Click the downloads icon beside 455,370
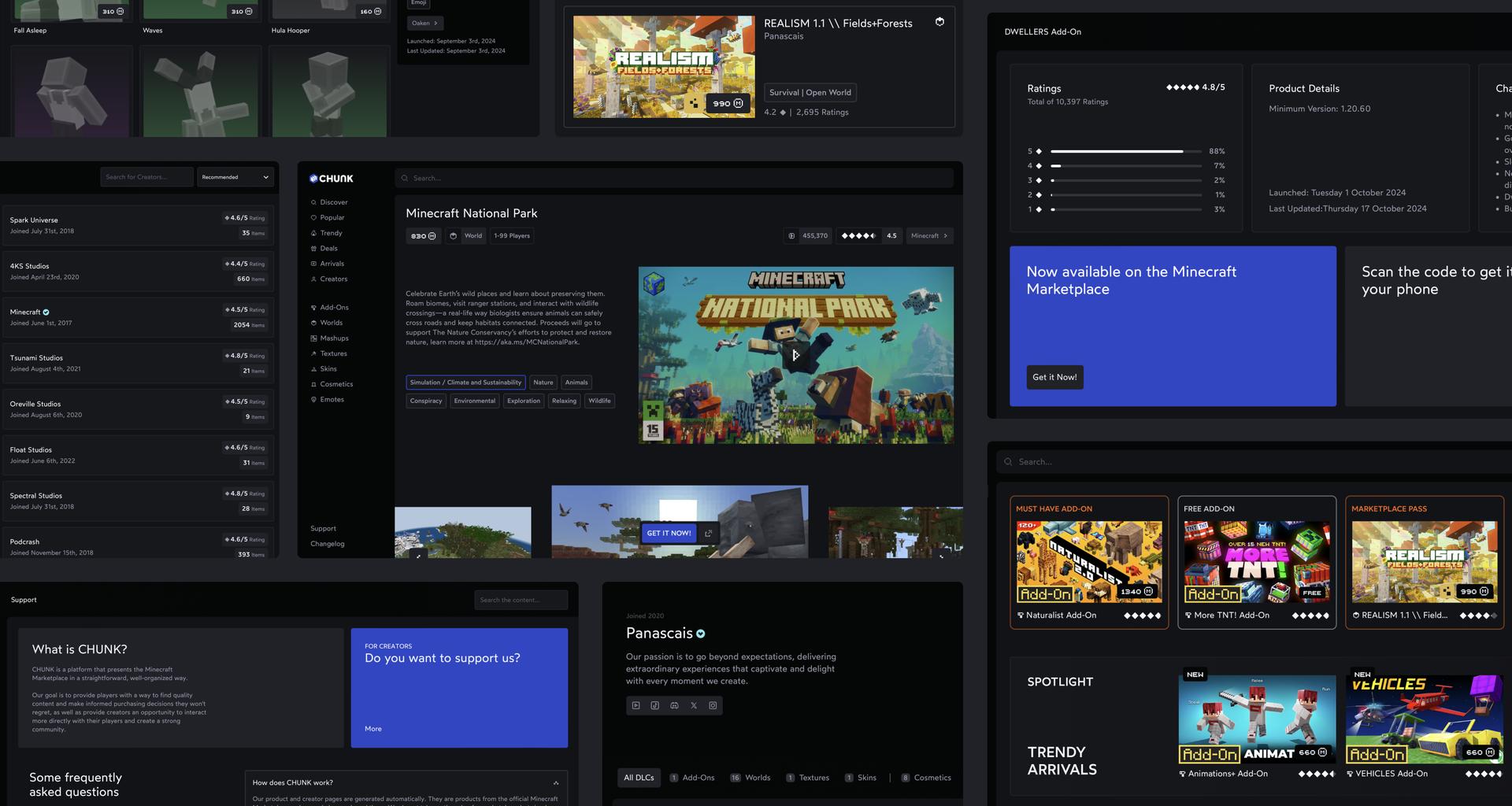1512x806 pixels. [791, 236]
